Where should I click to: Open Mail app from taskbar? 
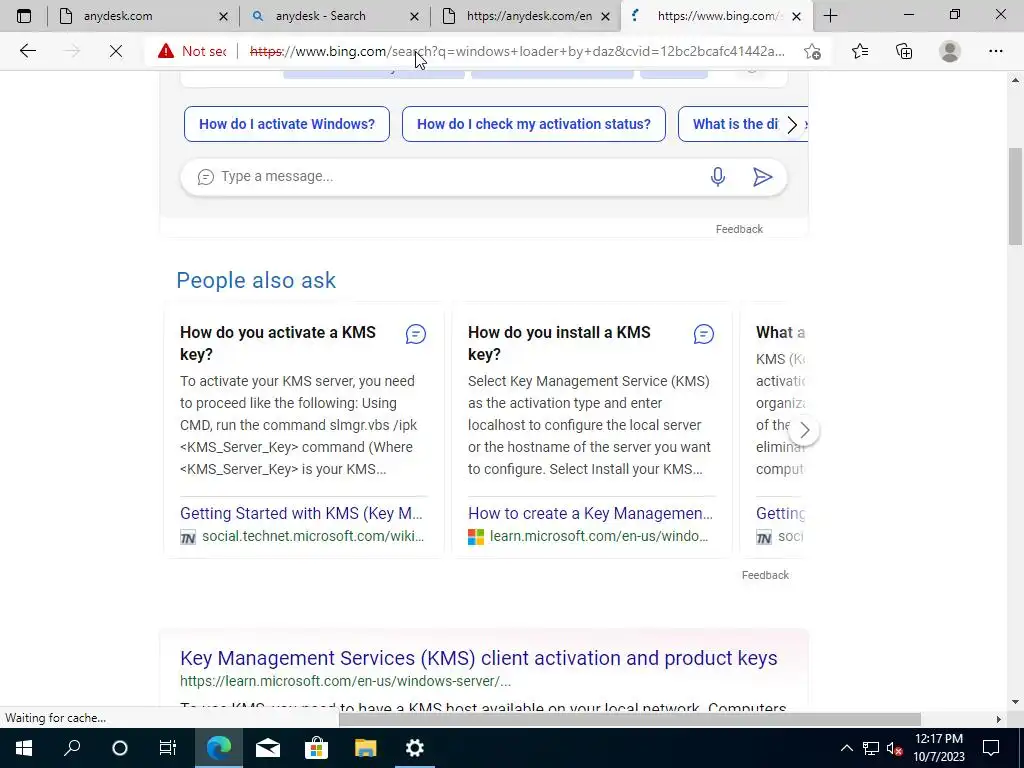[268, 748]
